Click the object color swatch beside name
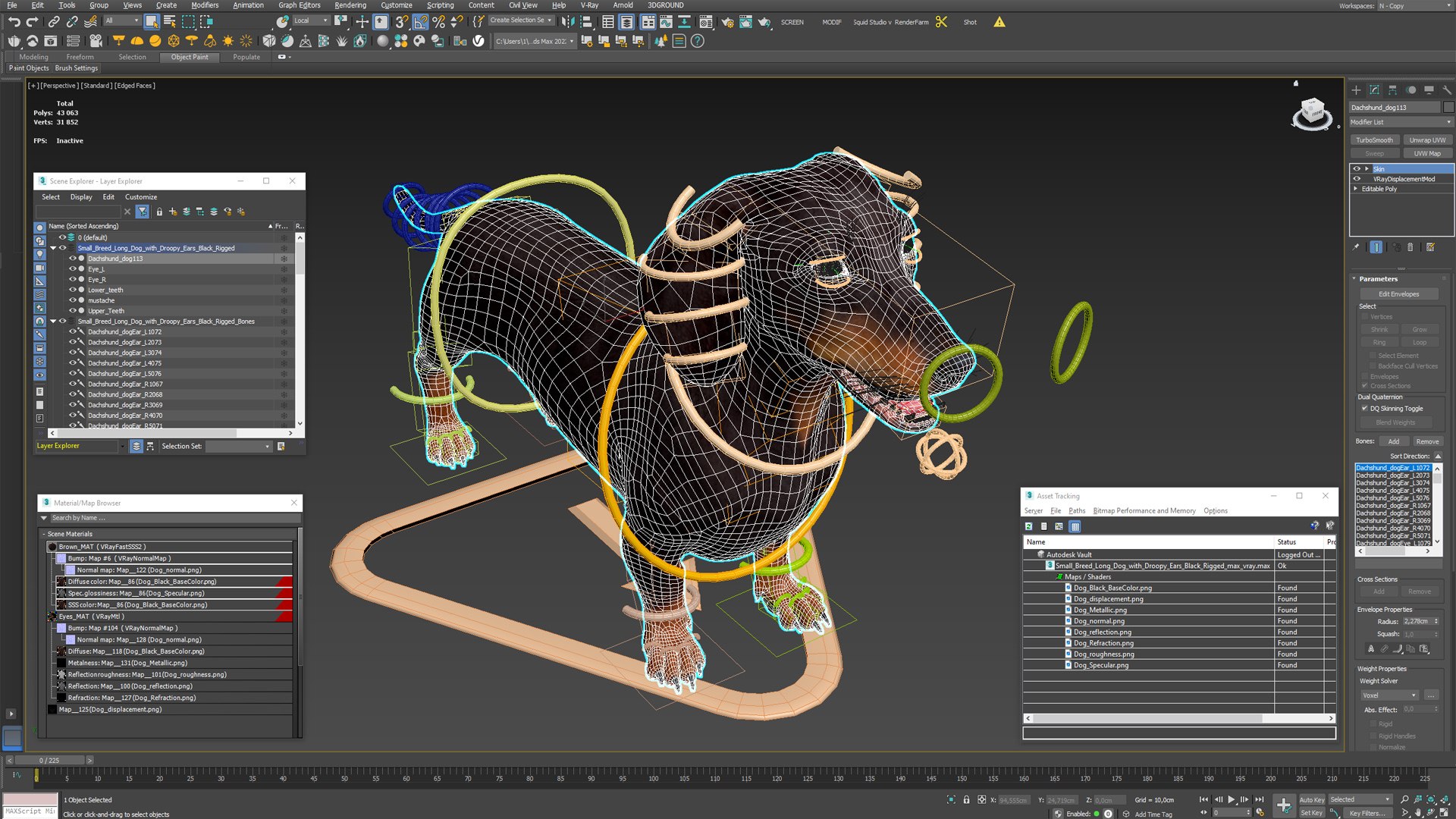Viewport: 1456px width, 819px height. point(1448,108)
